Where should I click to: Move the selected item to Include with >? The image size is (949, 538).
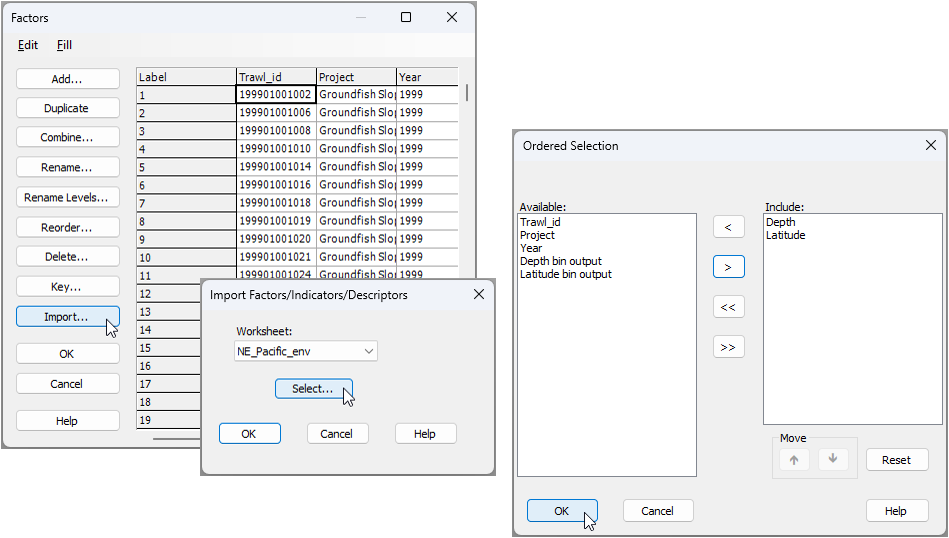tap(728, 267)
